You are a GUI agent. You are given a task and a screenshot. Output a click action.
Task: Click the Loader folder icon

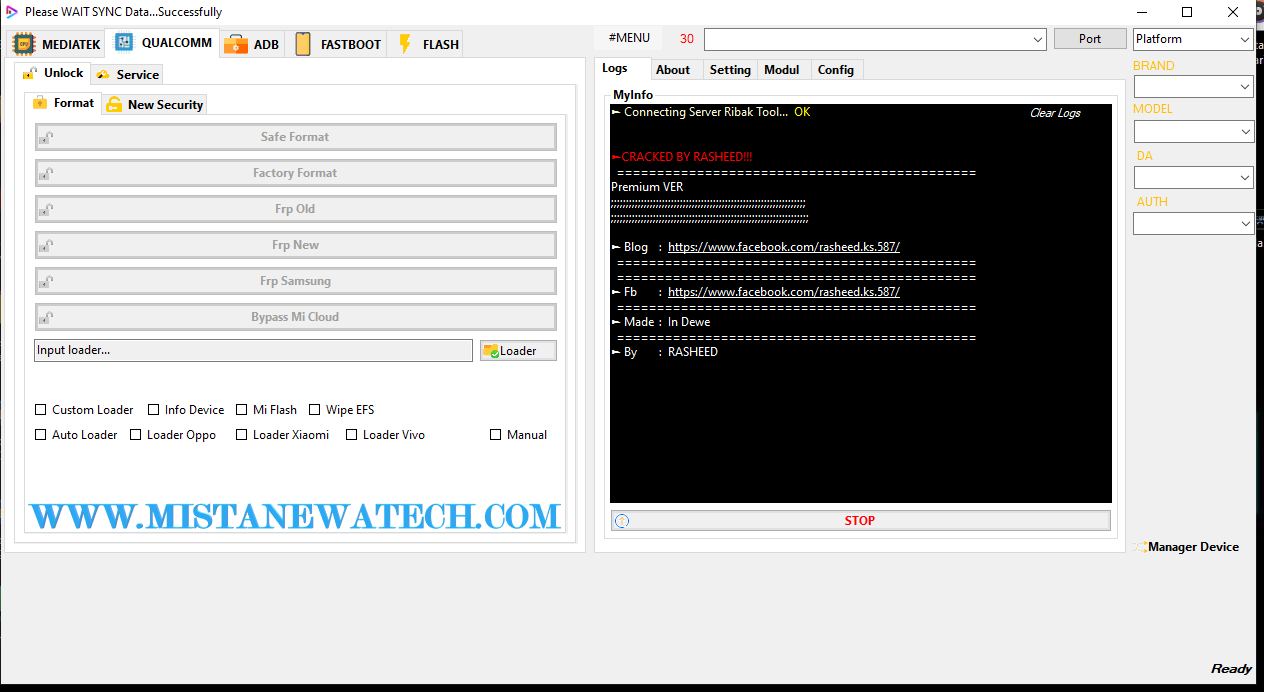click(491, 351)
